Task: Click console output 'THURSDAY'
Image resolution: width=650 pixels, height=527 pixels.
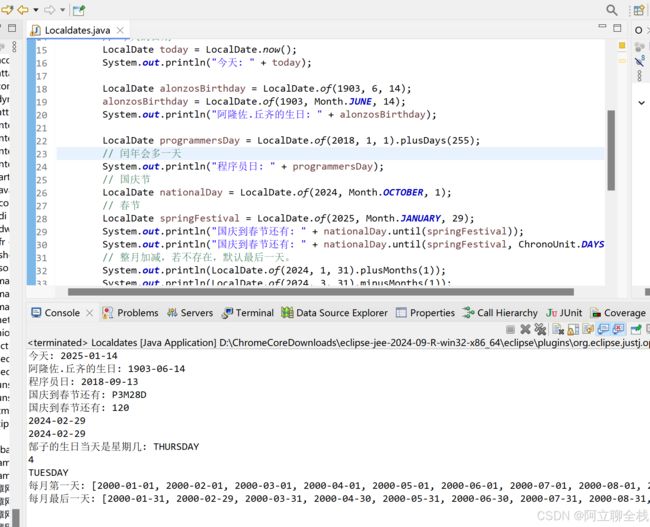Action: point(176,447)
